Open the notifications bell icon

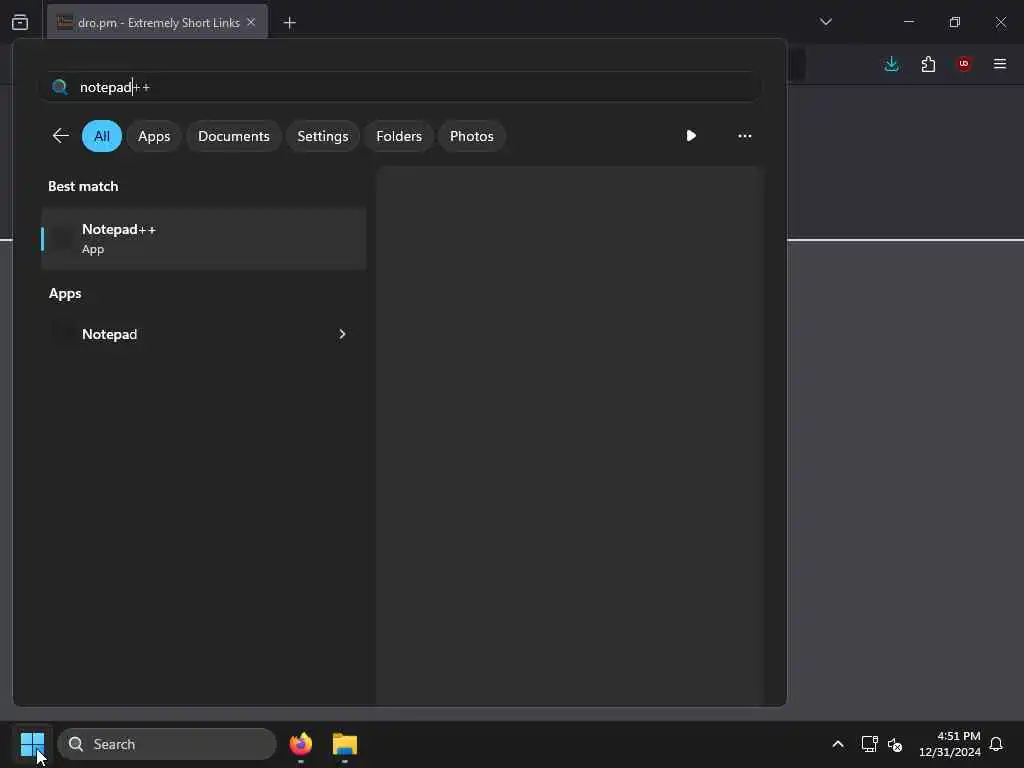point(996,744)
